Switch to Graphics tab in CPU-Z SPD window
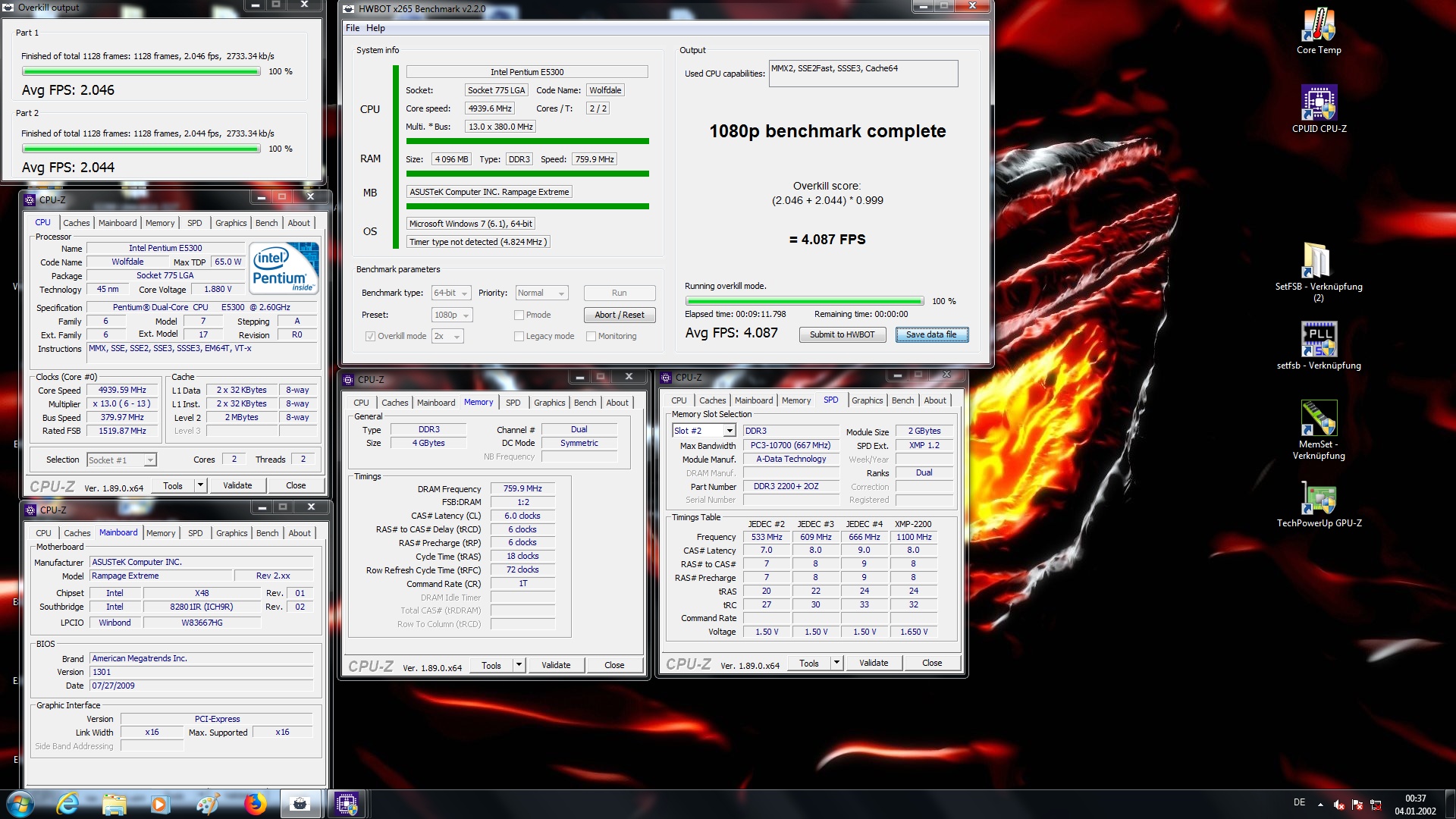The height and width of the screenshot is (819, 1456). 867,400
